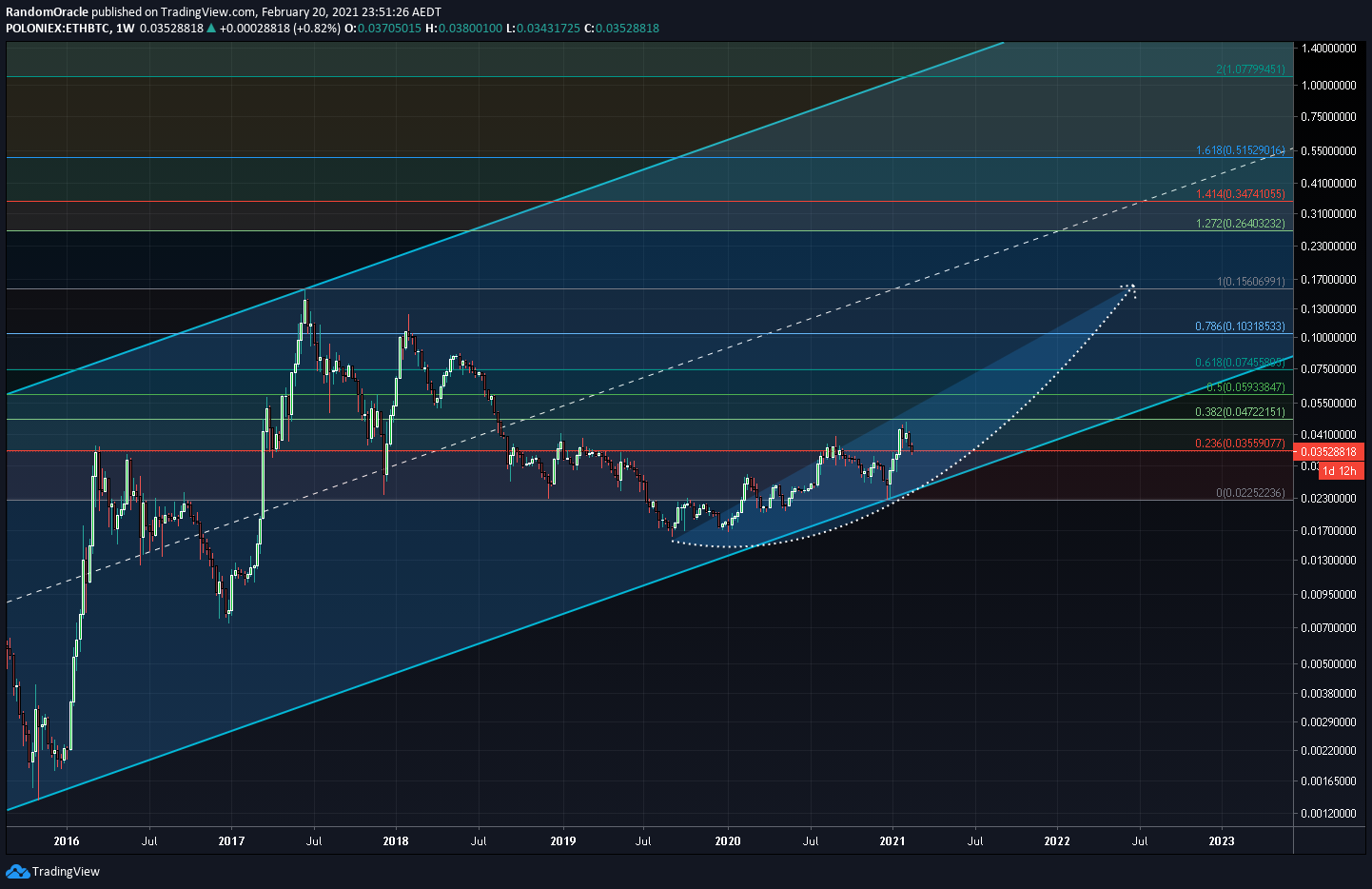Select Fibonacci label 1(0.15606991)
The height and width of the screenshot is (889, 1372).
pyautogui.click(x=1251, y=282)
